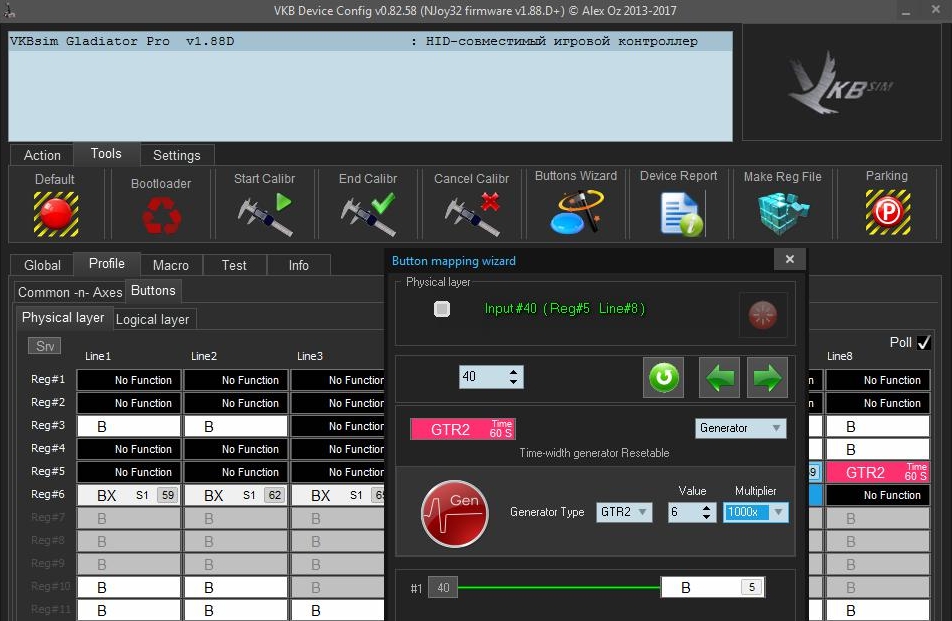This screenshot has height=621, width=952.
Task: Open the Global tab
Action: click(x=42, y=265)
